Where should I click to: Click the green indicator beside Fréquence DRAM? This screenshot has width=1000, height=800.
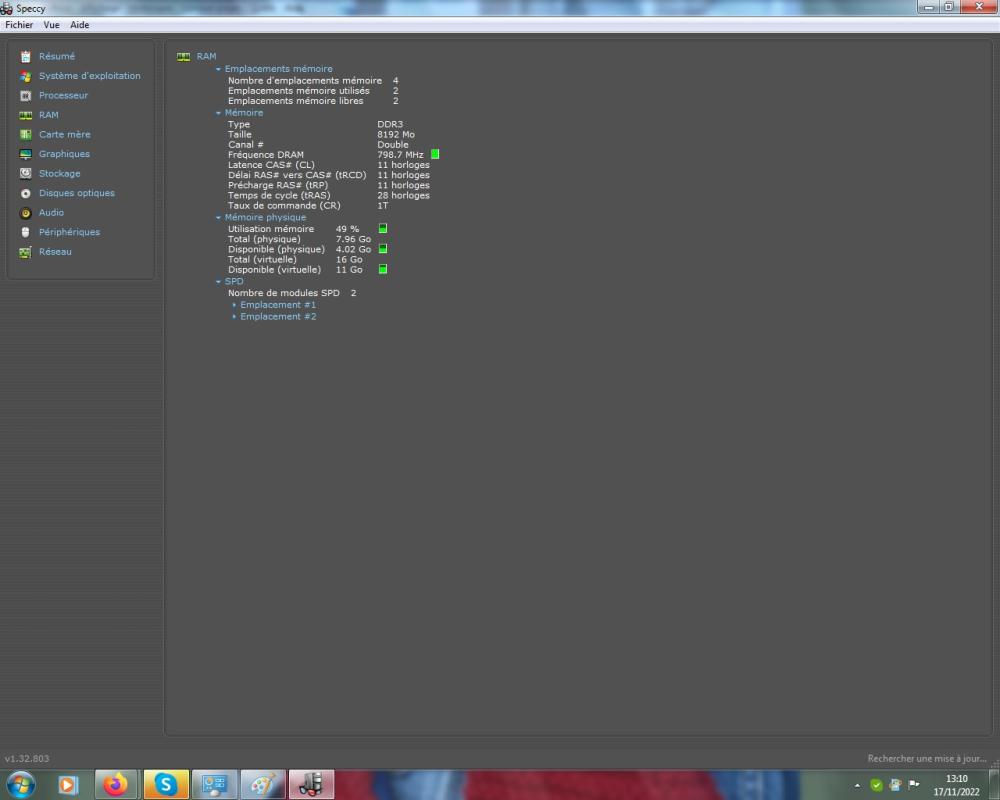pyautogui.click(x=435, y=154)
